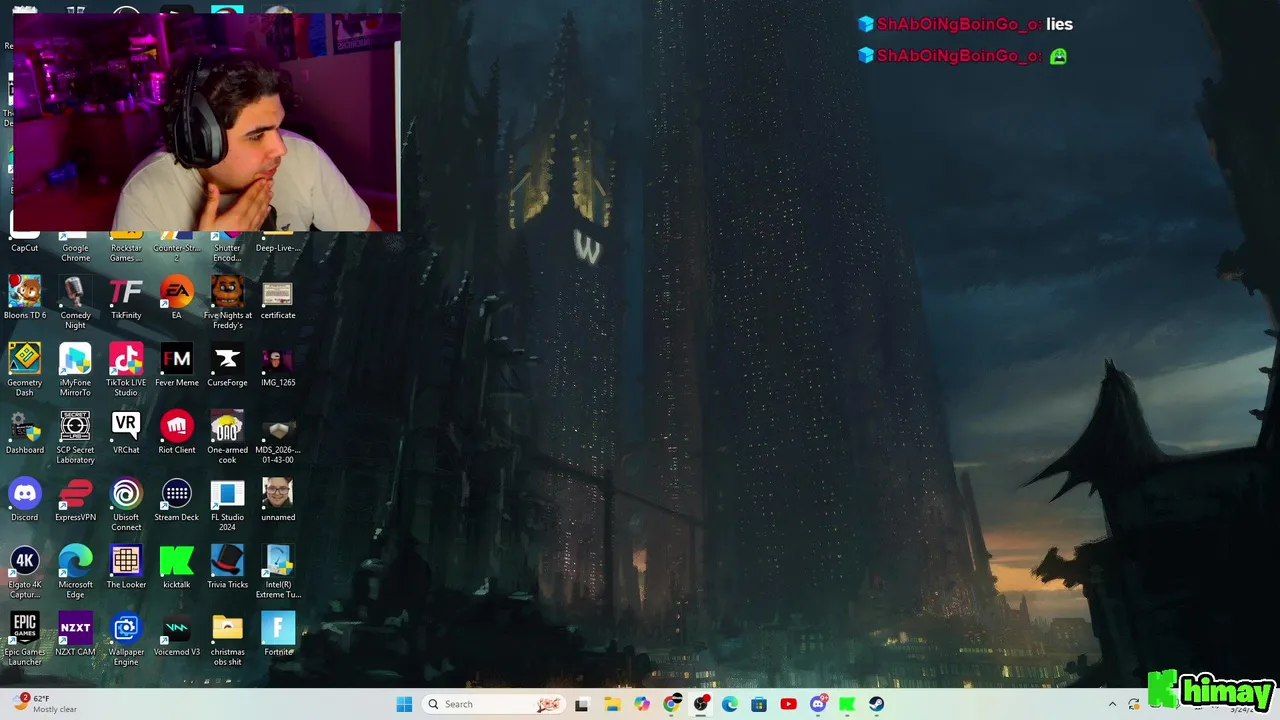Open the Dashboard desktop icon
This screenshot has width=1280, height=720.
point(25,427)
